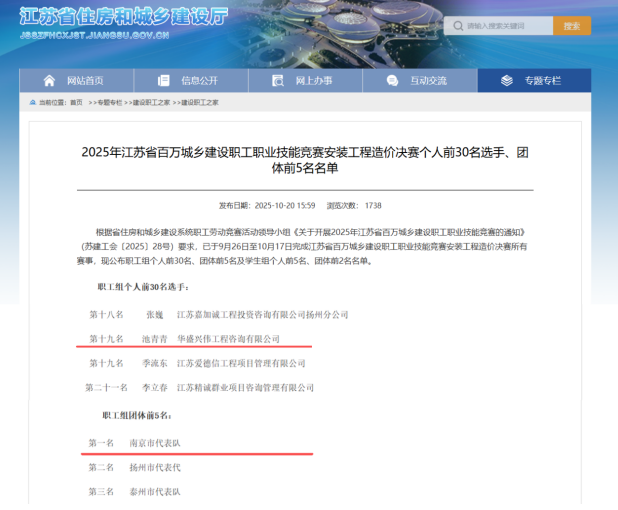618x510 pixels.
Task: Click the 首页 breadcrumb link
Action: 77,102
